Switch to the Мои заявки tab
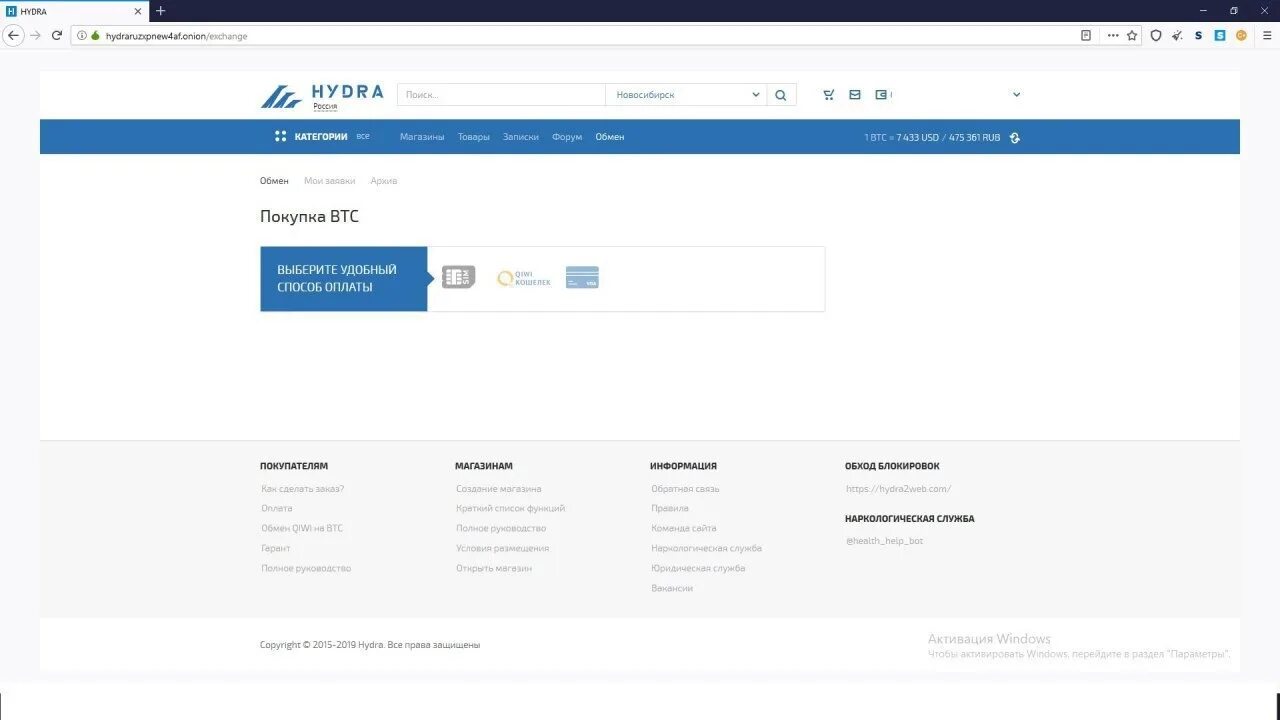This screenshot has height=720, width=1280. [x=330, y=181]
